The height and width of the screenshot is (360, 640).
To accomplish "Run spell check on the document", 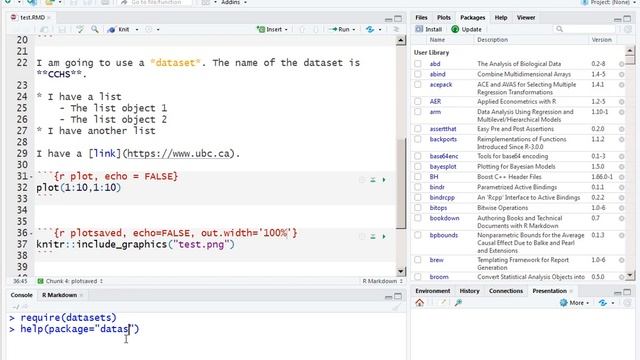I will point(80,29).
